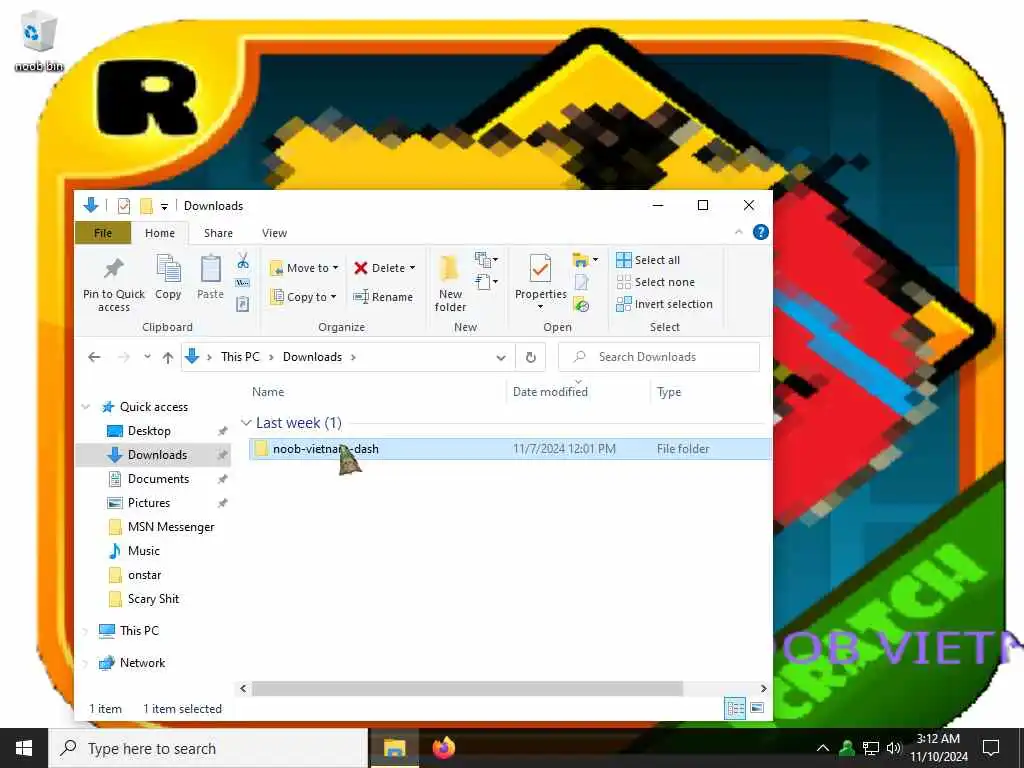This screenshot has height=768, width=1024.
Task: Click the Copy ribbon icon
Action: 168,278
